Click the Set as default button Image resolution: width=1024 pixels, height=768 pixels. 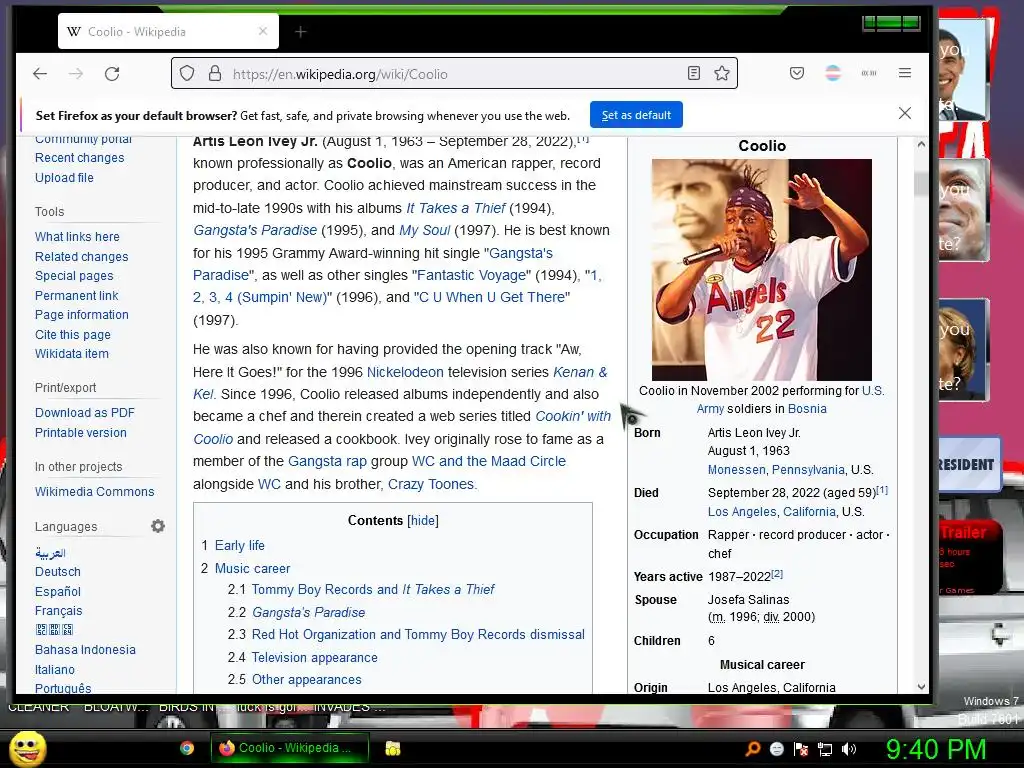pos(636,115)
